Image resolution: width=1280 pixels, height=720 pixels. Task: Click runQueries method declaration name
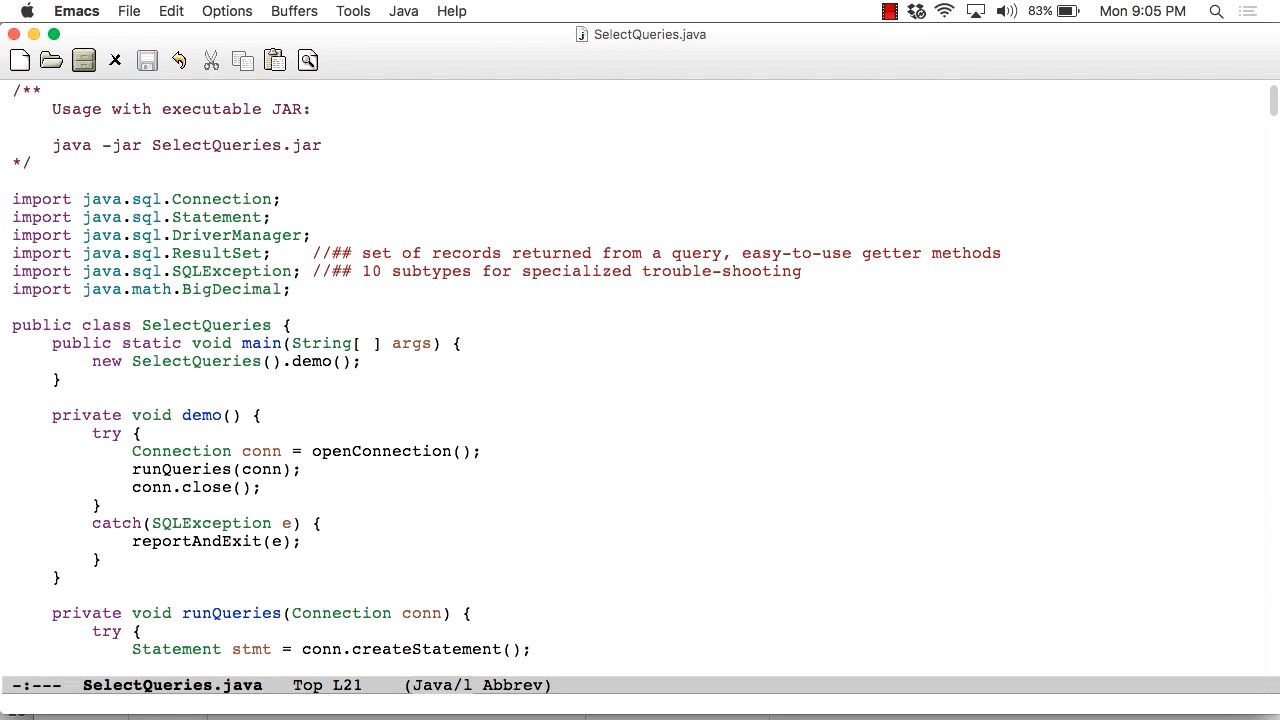coord(231,613)
